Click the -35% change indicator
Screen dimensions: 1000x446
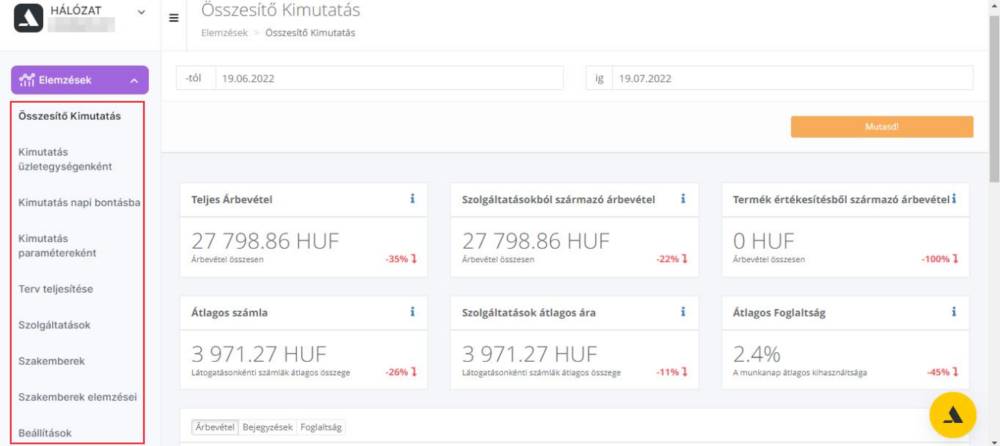pyautogui.click(x=401, y=259)
